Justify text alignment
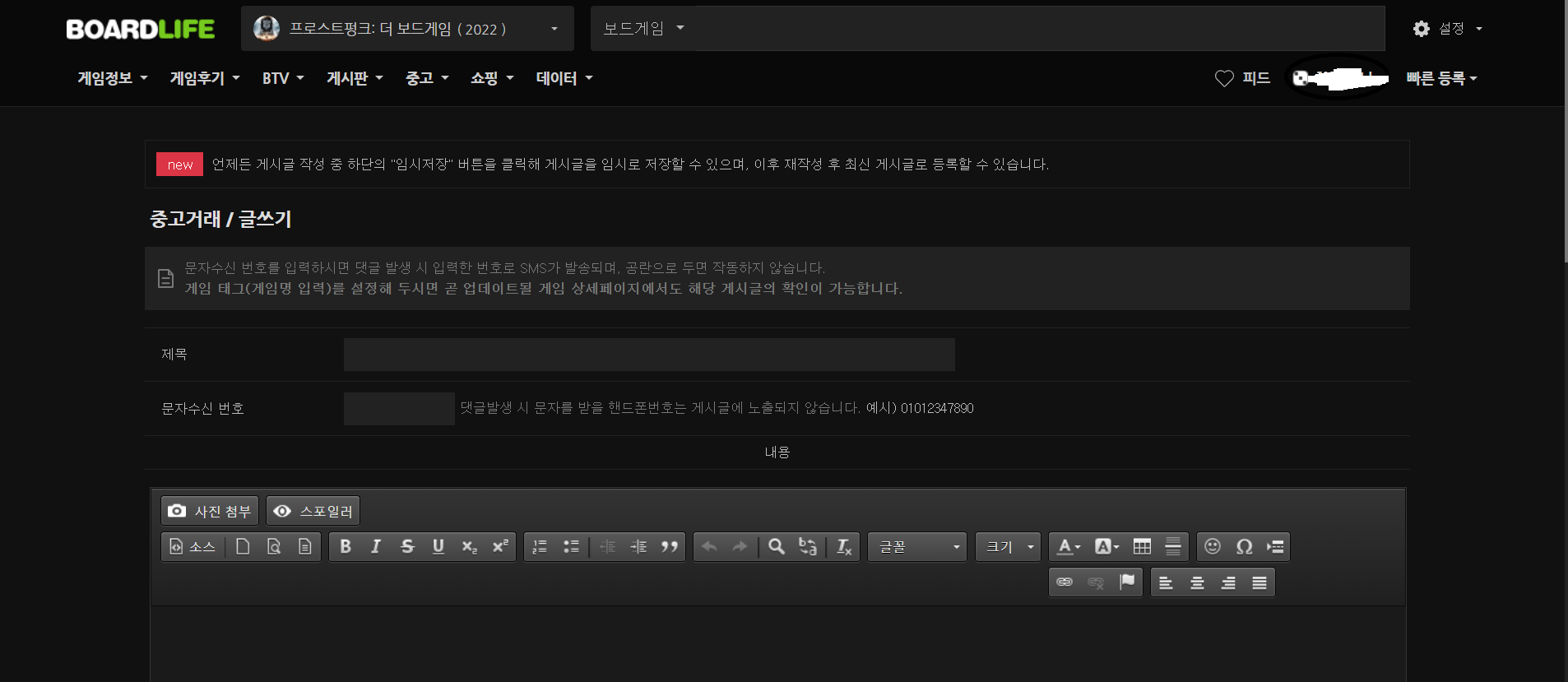This screenshot has height=682, width=1568. point(1260,582)
